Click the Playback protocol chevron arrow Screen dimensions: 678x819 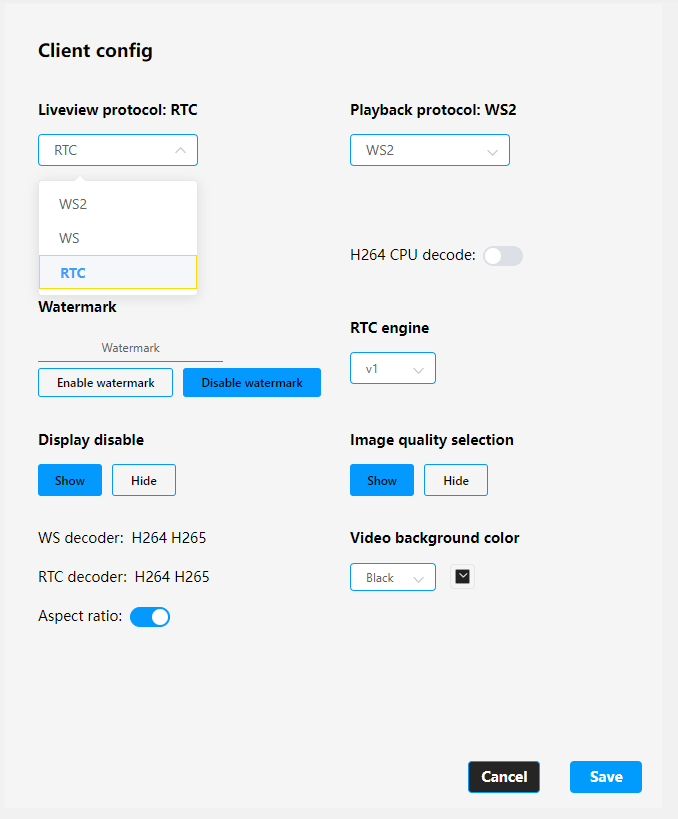[492, 152]
